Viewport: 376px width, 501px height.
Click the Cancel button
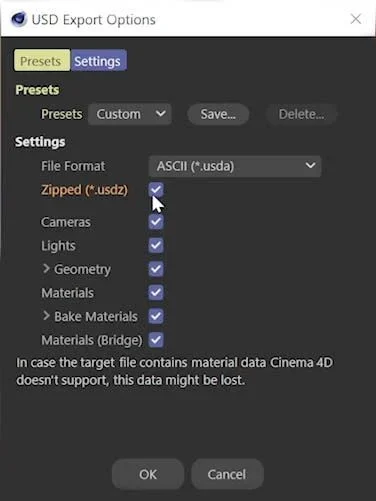point(227,474)
